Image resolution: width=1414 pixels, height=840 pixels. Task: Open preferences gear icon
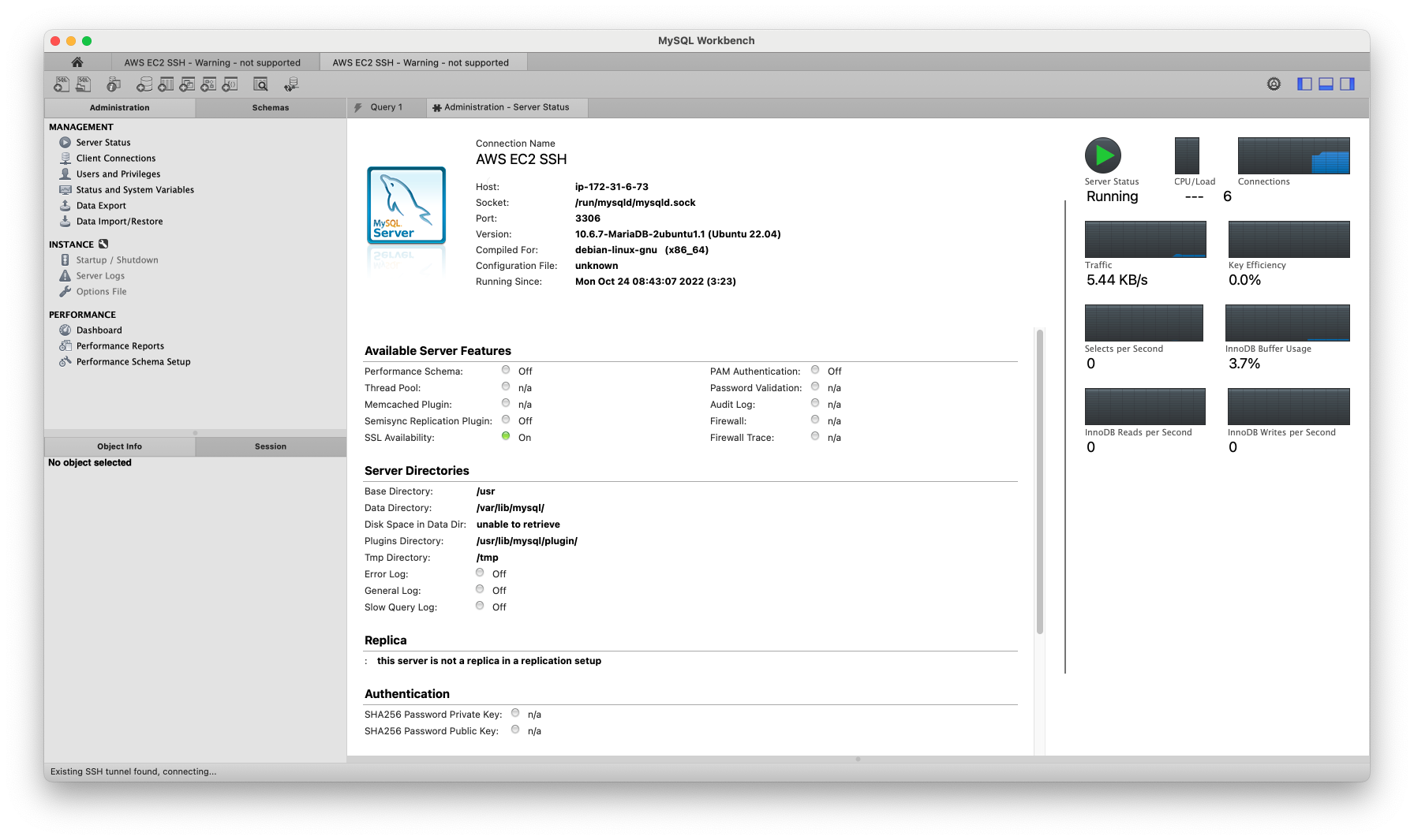pos(1274,84)
